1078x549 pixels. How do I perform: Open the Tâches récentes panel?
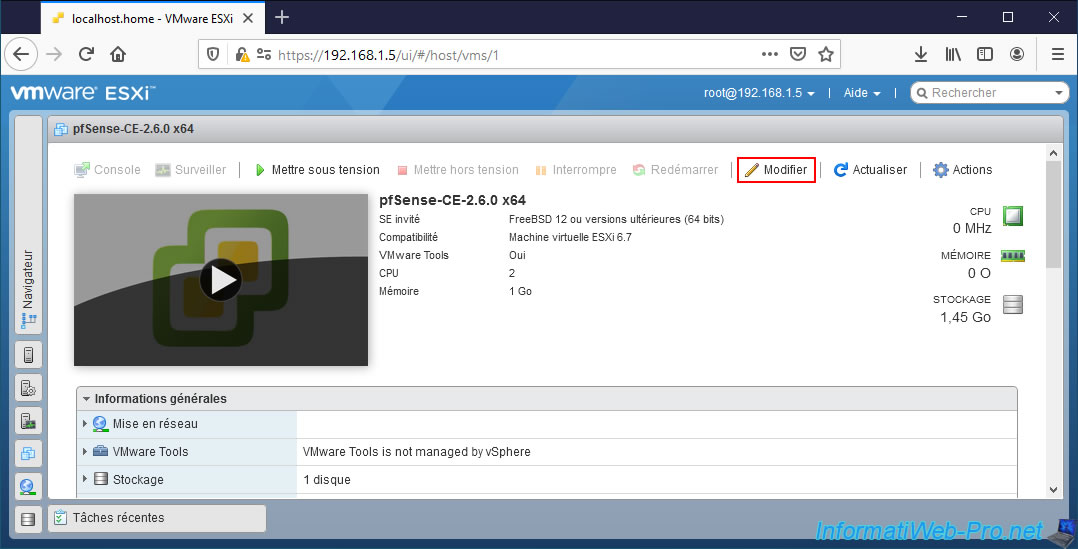157,518
